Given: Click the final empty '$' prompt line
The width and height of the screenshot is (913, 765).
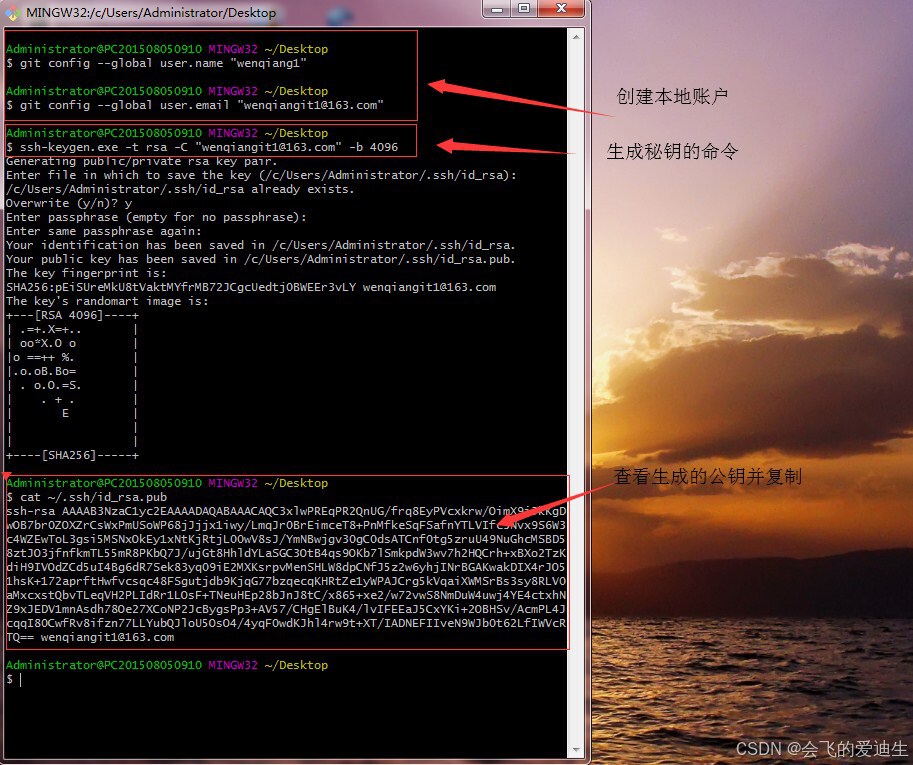Looking at the screenshot, I should click(14, 679).
